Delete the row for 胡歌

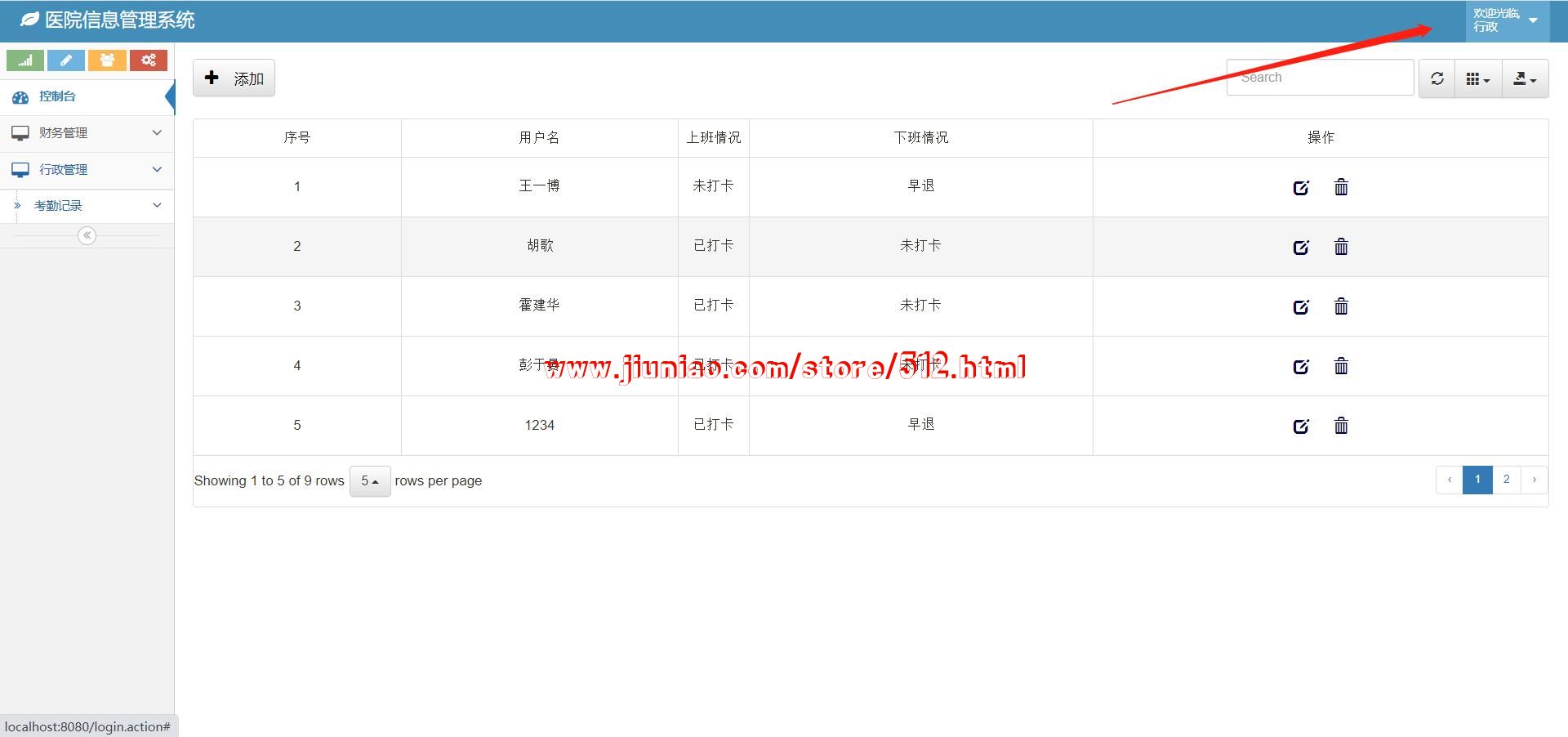1341,247
